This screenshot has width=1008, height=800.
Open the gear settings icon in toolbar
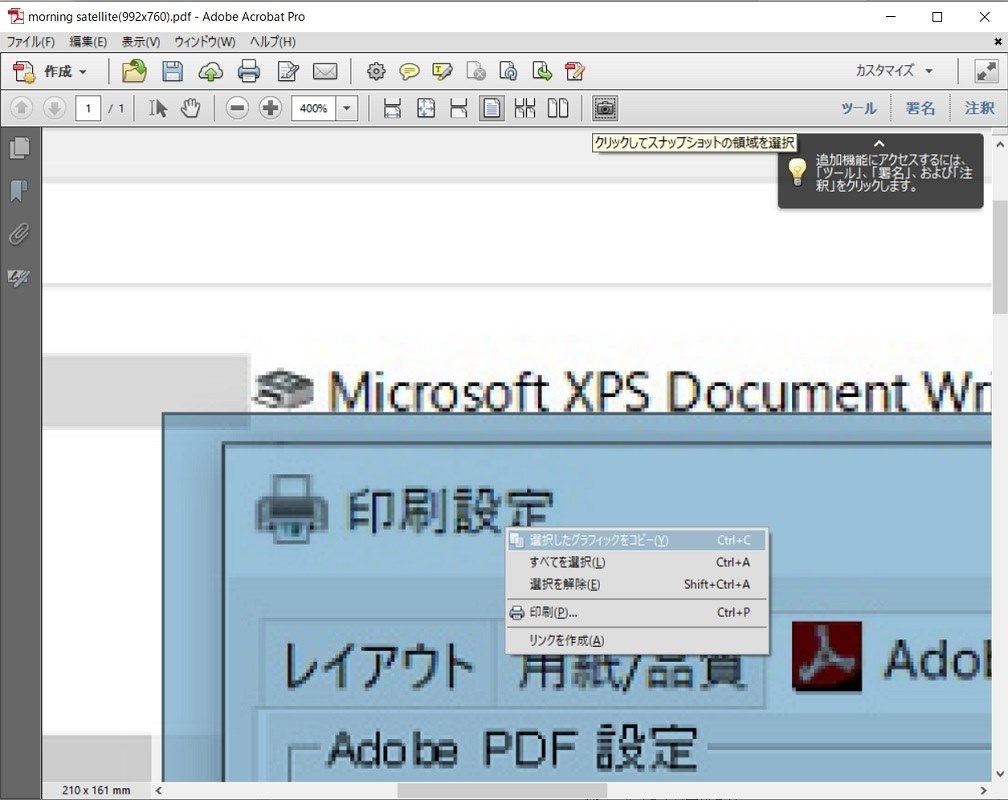(x=376, y=71)
